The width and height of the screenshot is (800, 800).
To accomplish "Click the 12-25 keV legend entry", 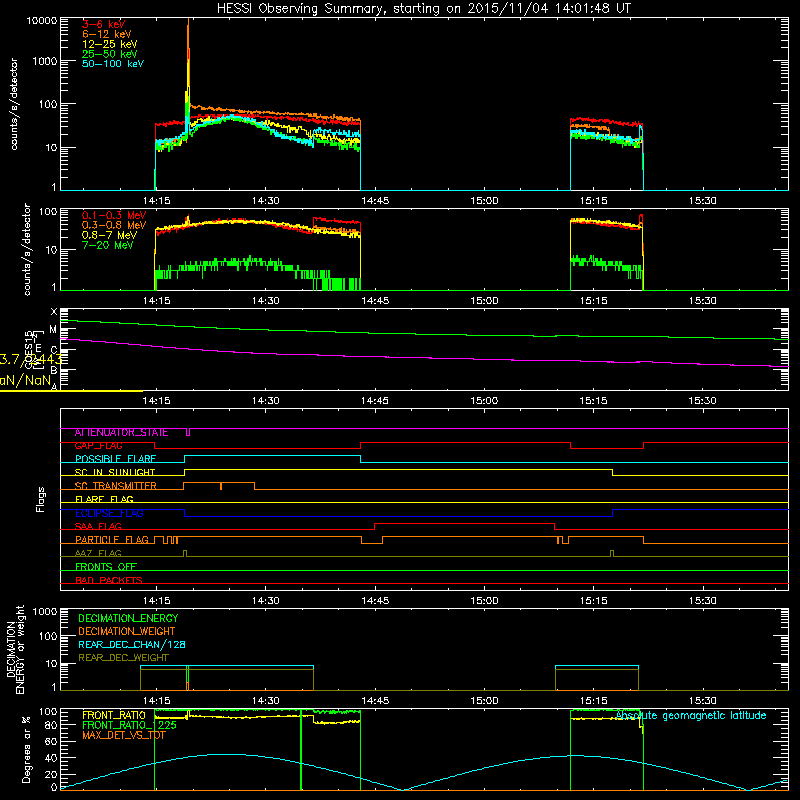I will tap(109, 44).
